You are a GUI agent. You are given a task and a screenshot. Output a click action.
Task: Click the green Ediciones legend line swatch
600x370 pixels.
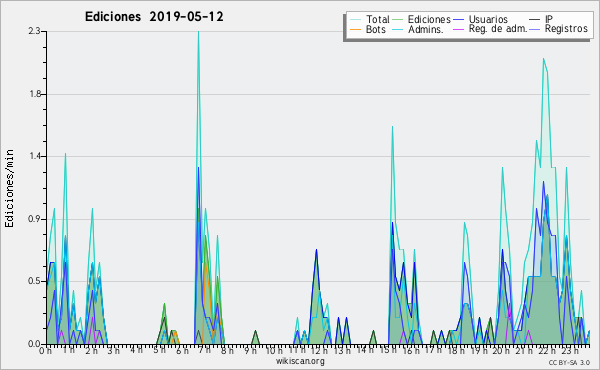tap(398, 20)
